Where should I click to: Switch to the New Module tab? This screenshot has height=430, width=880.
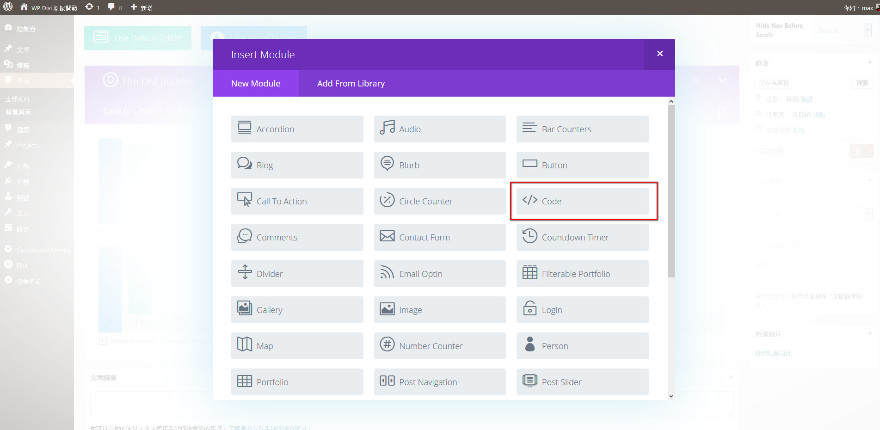point(256,84)
